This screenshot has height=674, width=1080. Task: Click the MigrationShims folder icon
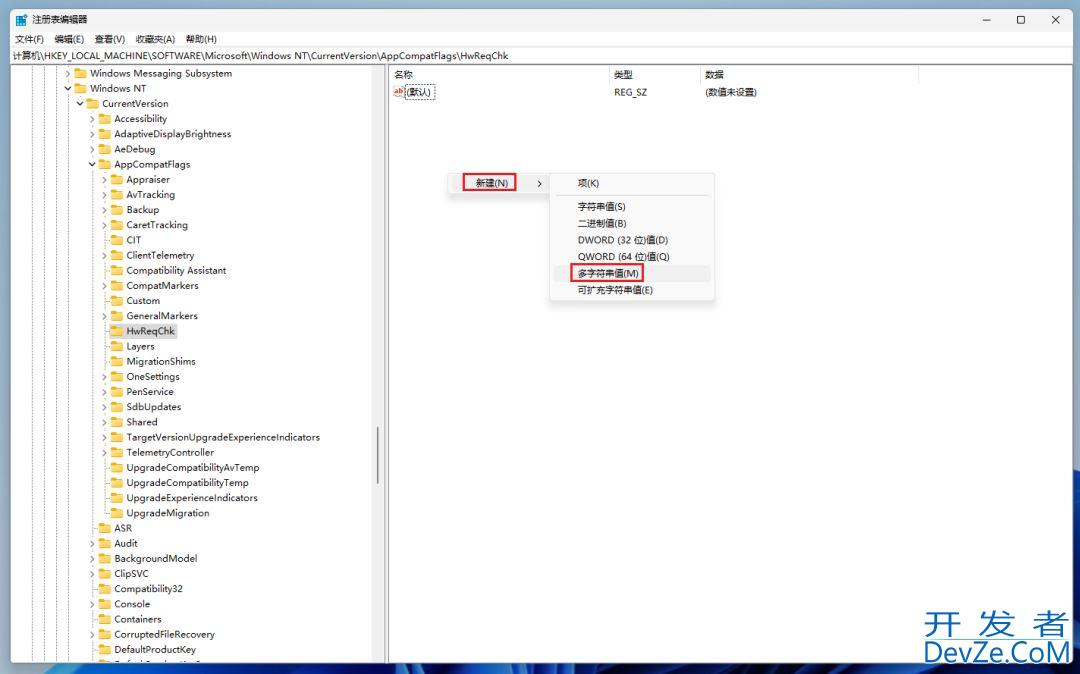117,361
